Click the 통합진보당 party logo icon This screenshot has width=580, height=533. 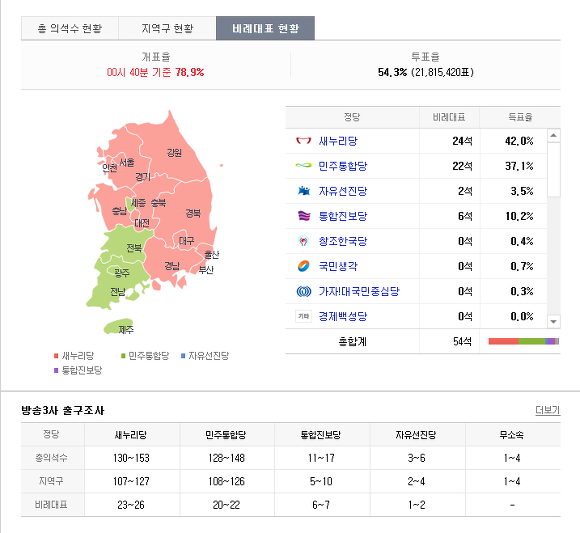click(304, 216)
